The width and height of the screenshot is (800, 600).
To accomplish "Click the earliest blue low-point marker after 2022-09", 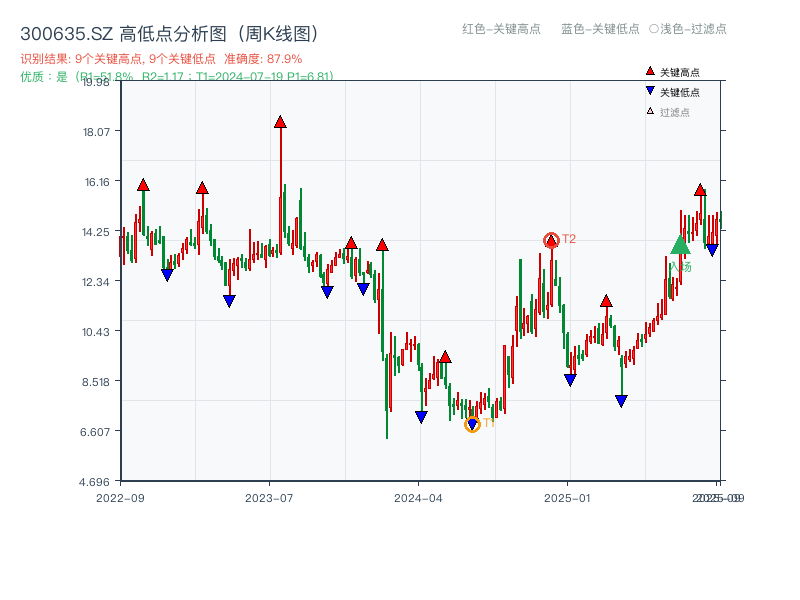I will click(x=167, y=275).
